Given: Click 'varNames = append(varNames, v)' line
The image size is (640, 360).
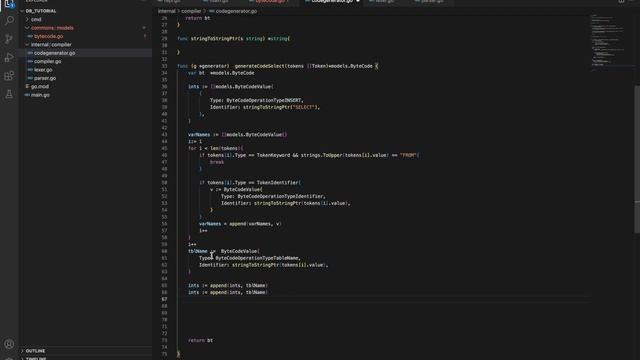Looking at the screenshot, I should pyautogui.click(x=240, y=224).
